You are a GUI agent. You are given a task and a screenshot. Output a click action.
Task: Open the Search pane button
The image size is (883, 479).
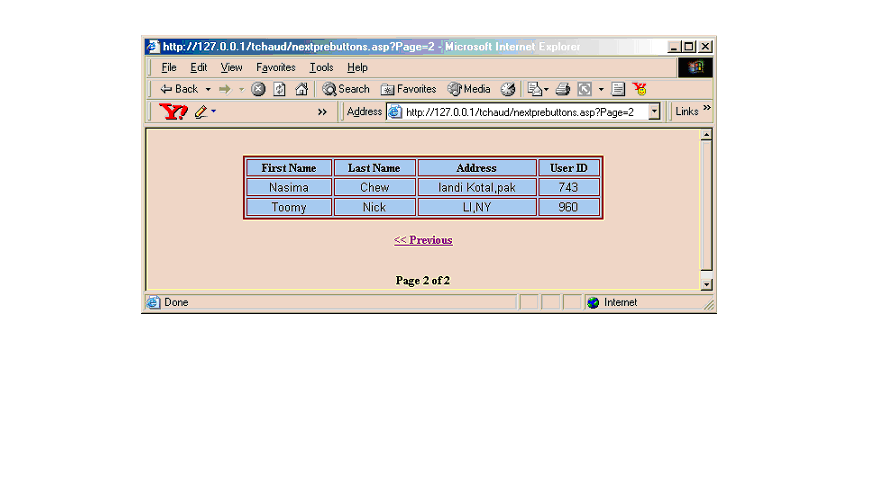click(x=346, y=89)
